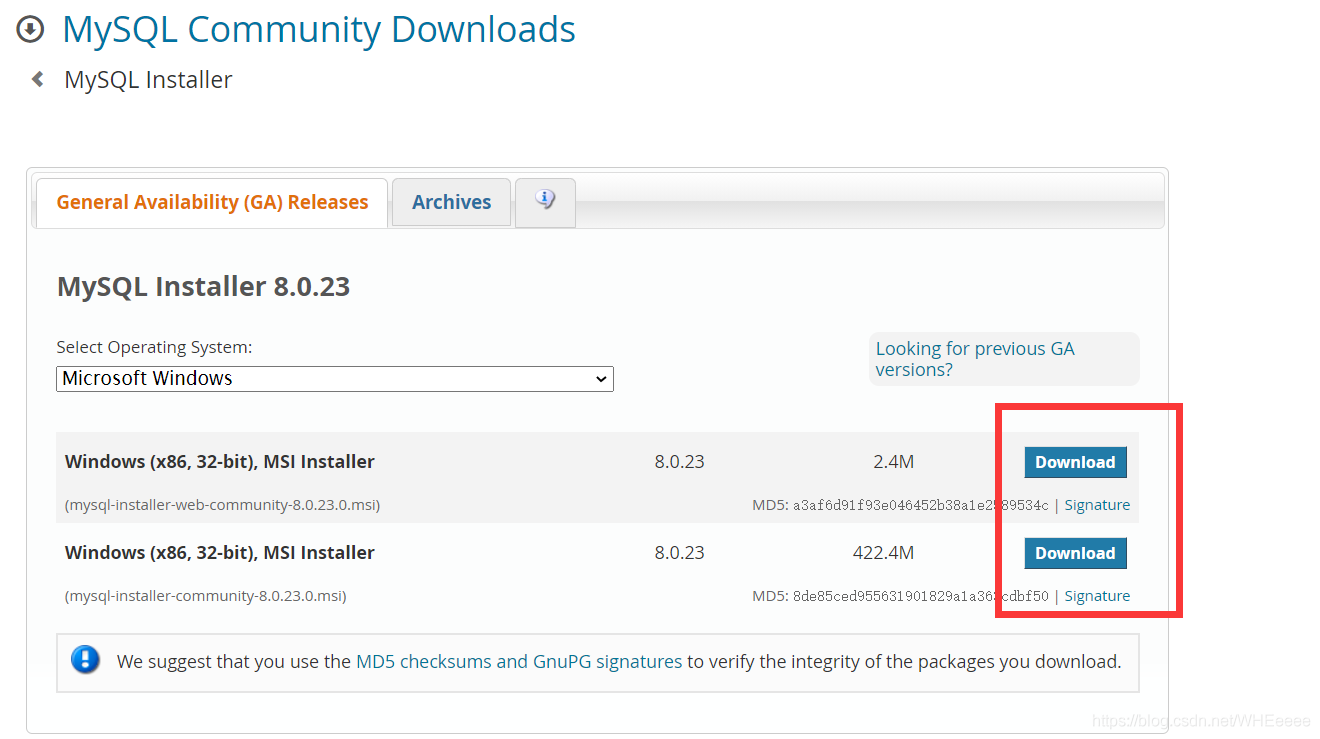Screen dimensions: 1320x739
Task: Click the MySQL Installer breadcrumb text
Action: click(x=148, y=80)
